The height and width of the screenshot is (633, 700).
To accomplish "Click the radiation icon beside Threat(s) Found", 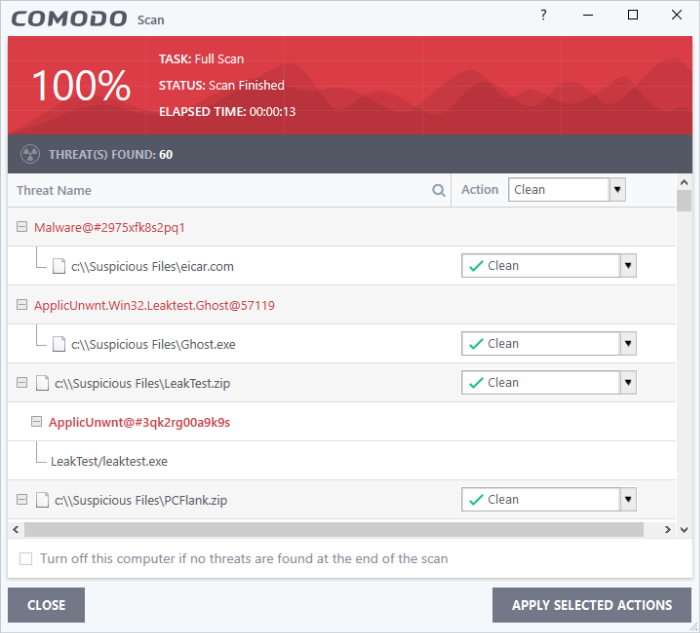I will coord(30,155).
